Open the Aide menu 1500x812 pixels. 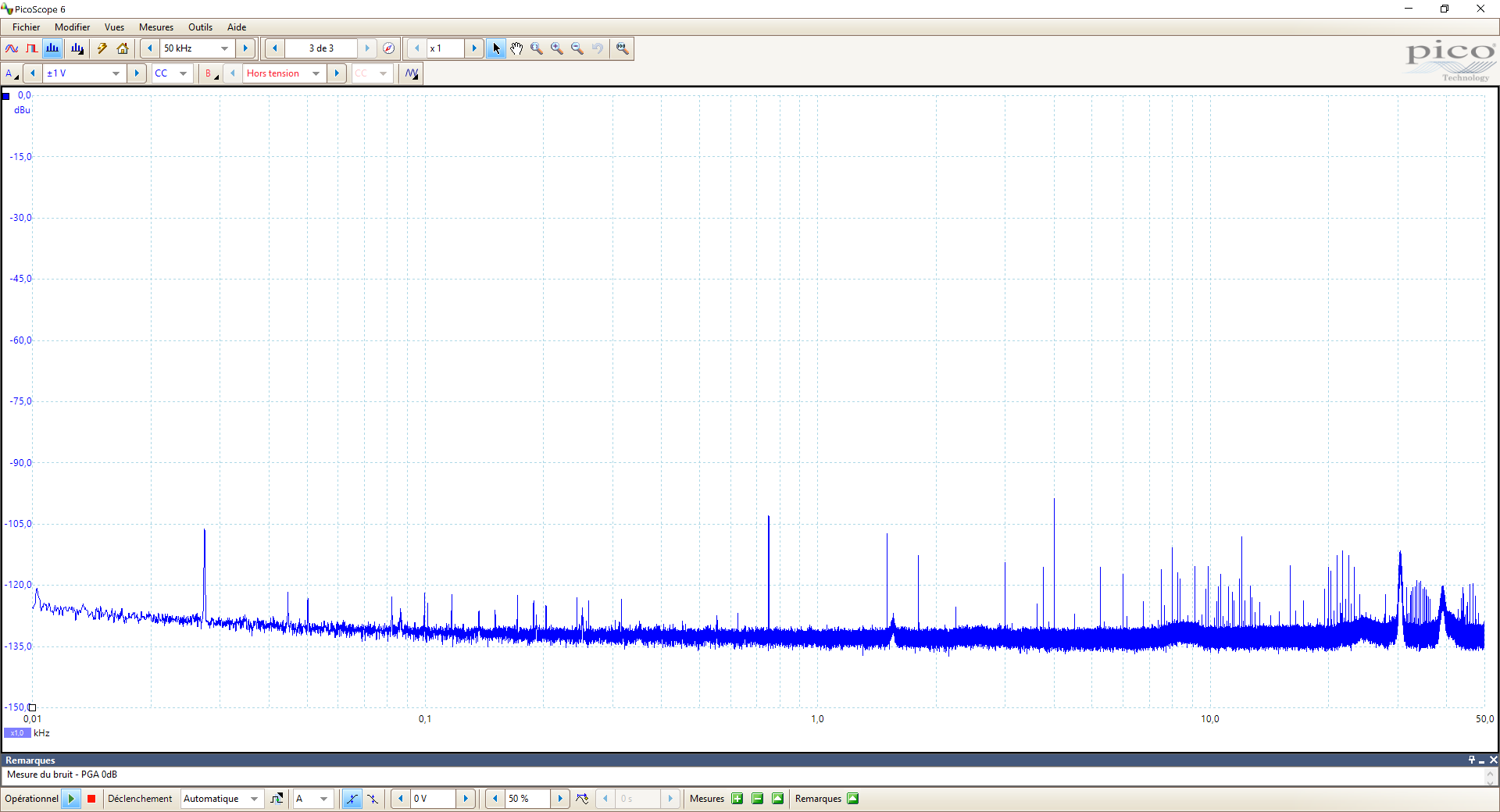pos(237,27)
